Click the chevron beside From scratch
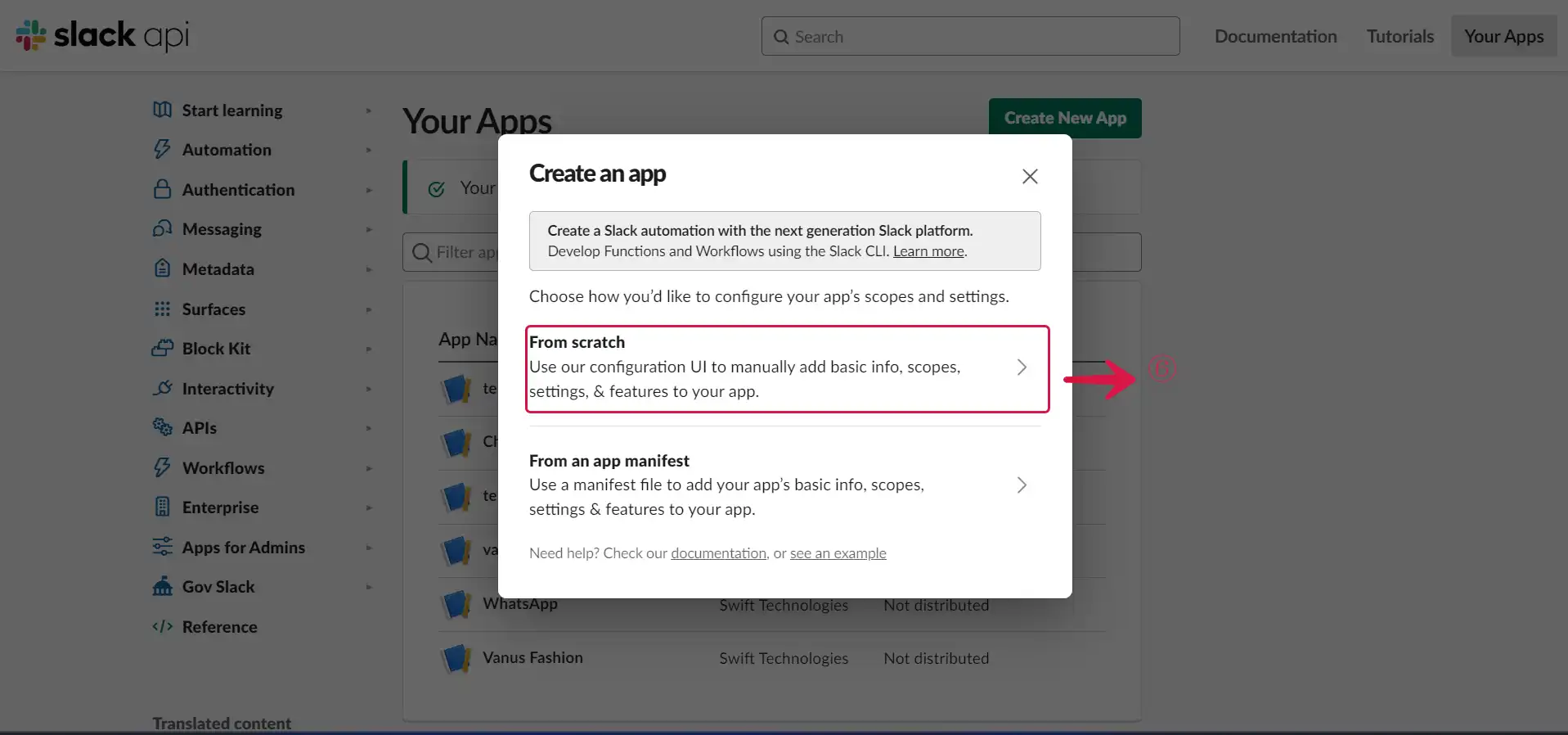The width and height of the screenshot is (1568, 735). (x=1022, y=367)
